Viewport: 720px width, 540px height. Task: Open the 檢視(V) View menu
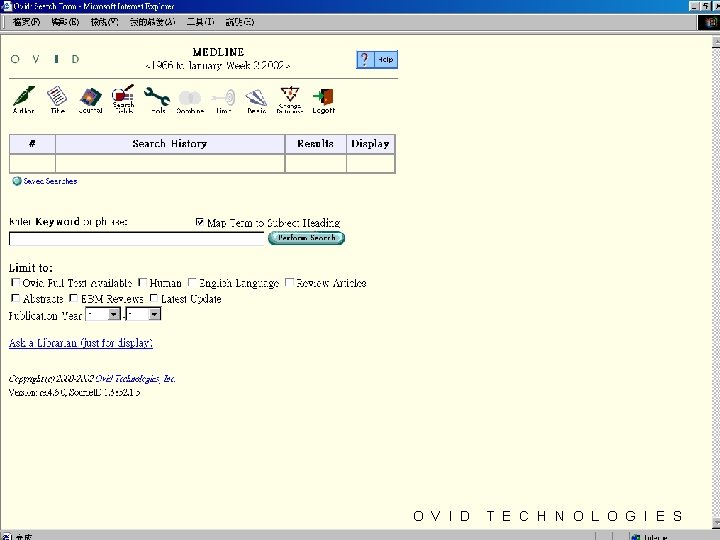coord(104,22)
